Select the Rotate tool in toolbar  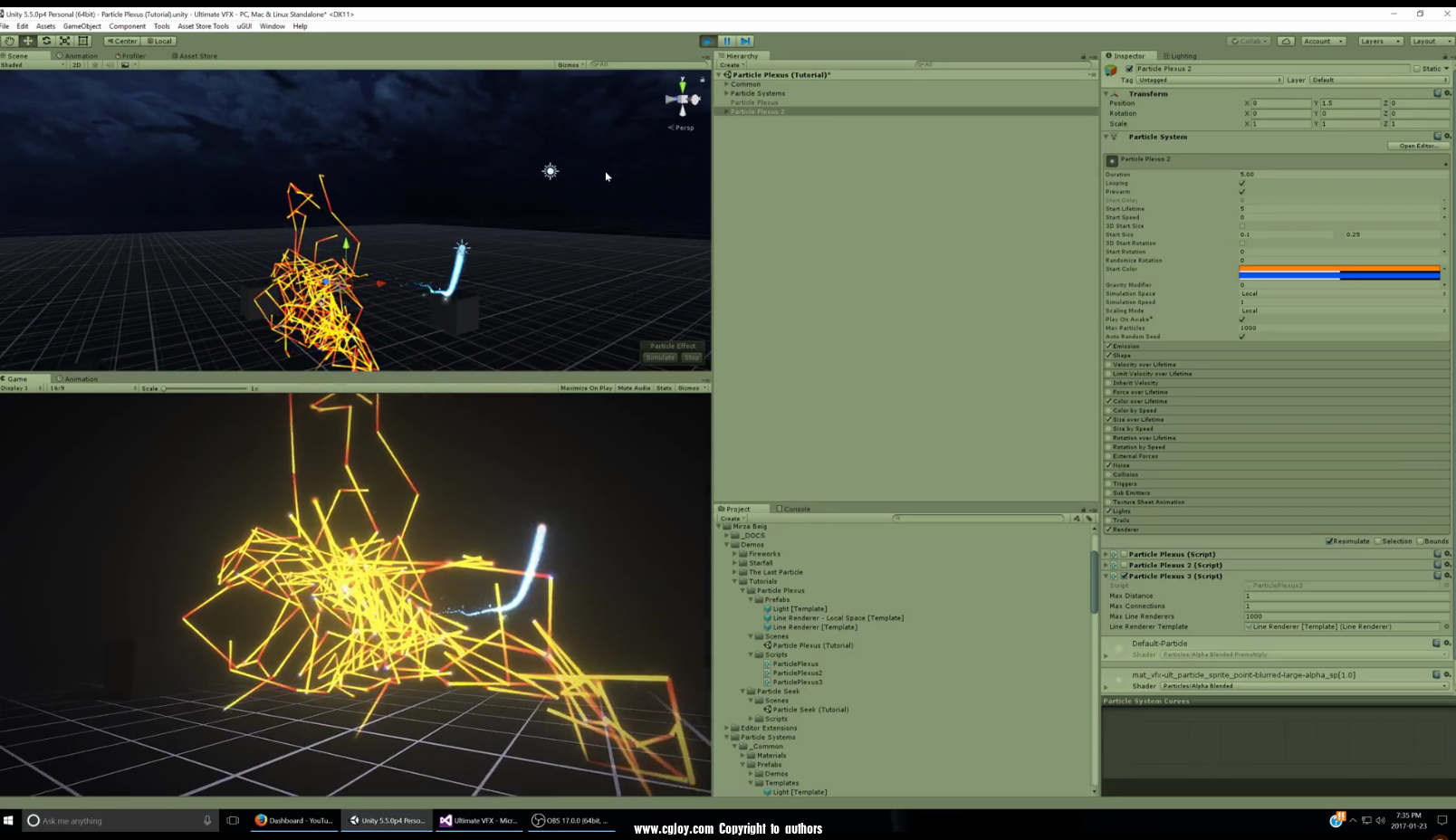[46, 41]
